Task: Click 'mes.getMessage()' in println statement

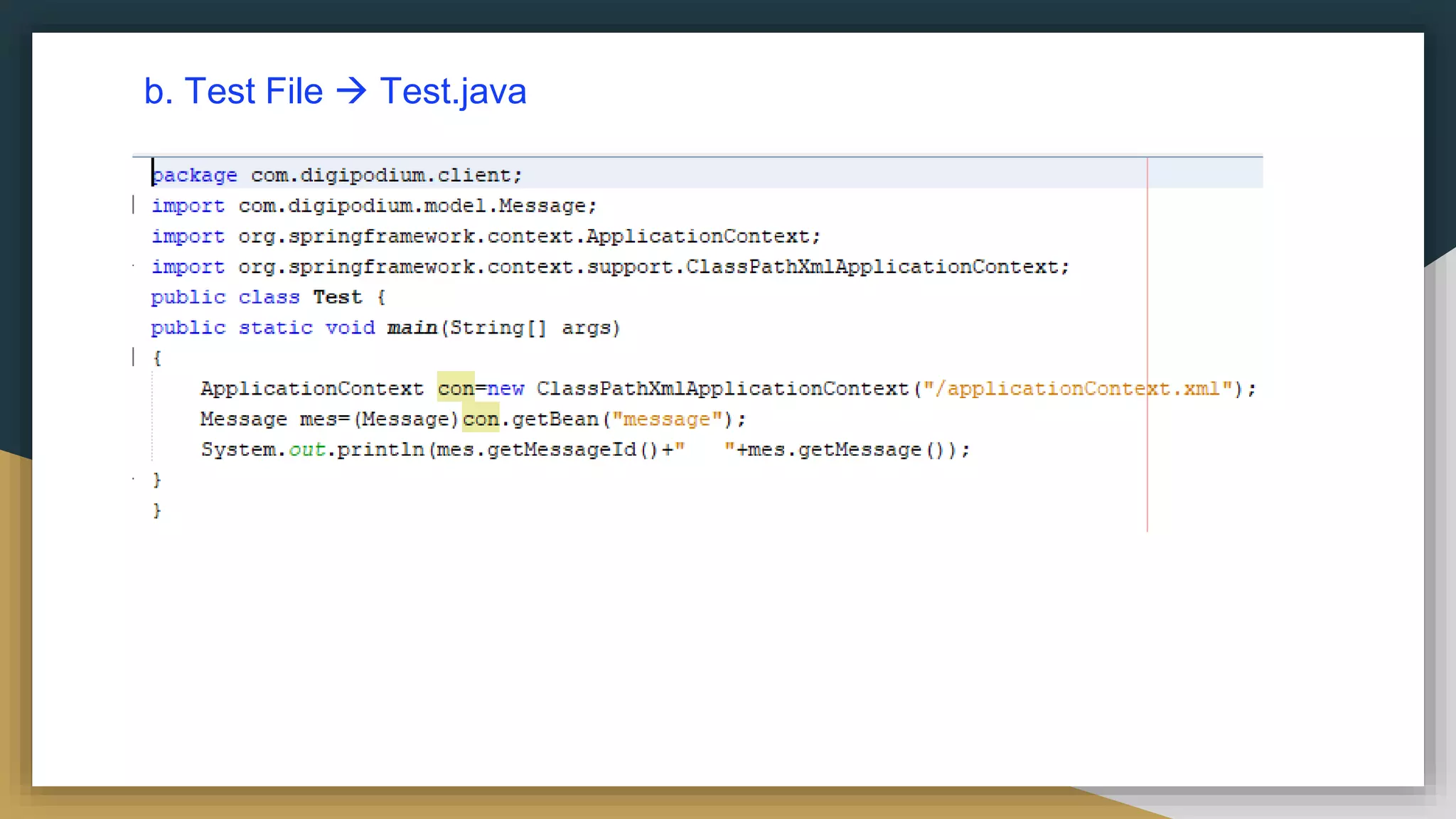Action: [x=847, y=449]
